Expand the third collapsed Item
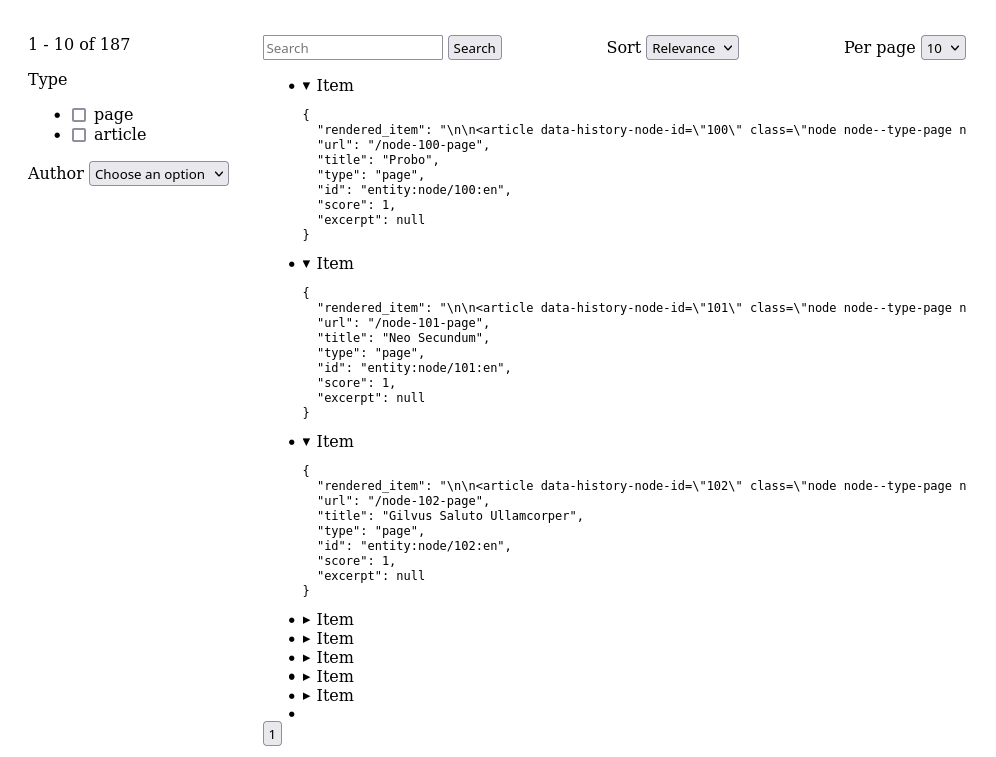The width and height of the screenshot is (996, 757). click(x=328, y=657)
